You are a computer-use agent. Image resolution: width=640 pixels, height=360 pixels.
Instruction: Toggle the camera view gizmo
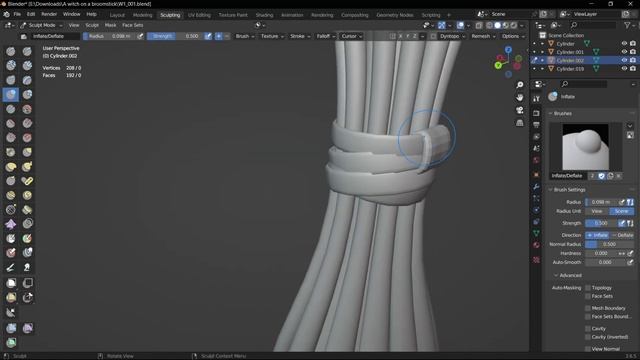point(520,110)
